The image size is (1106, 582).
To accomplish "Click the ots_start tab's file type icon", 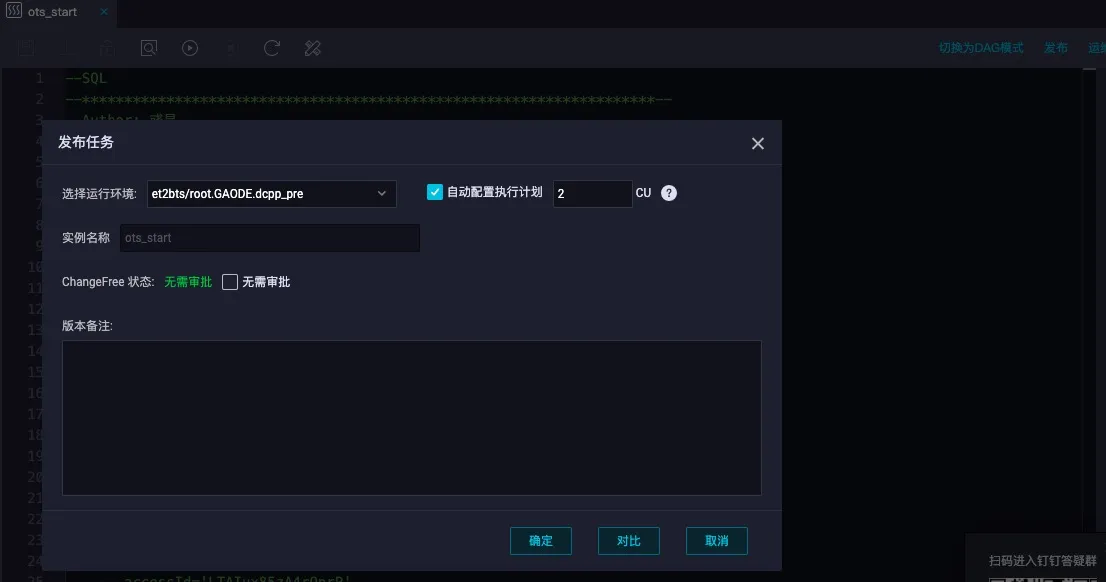I will pos(14,11).
